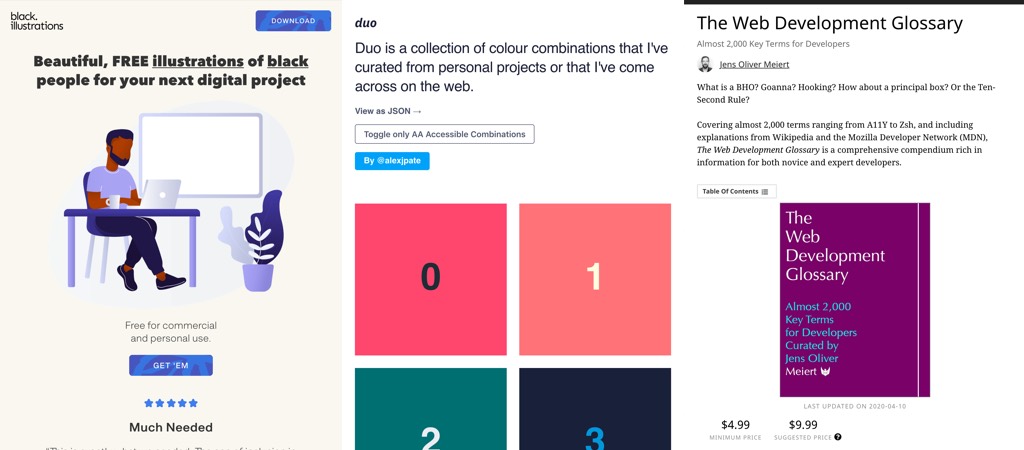This screenshot has height=450, width=1024.
Task: Click the crown logo on the book cover
Action: [825, 372]
